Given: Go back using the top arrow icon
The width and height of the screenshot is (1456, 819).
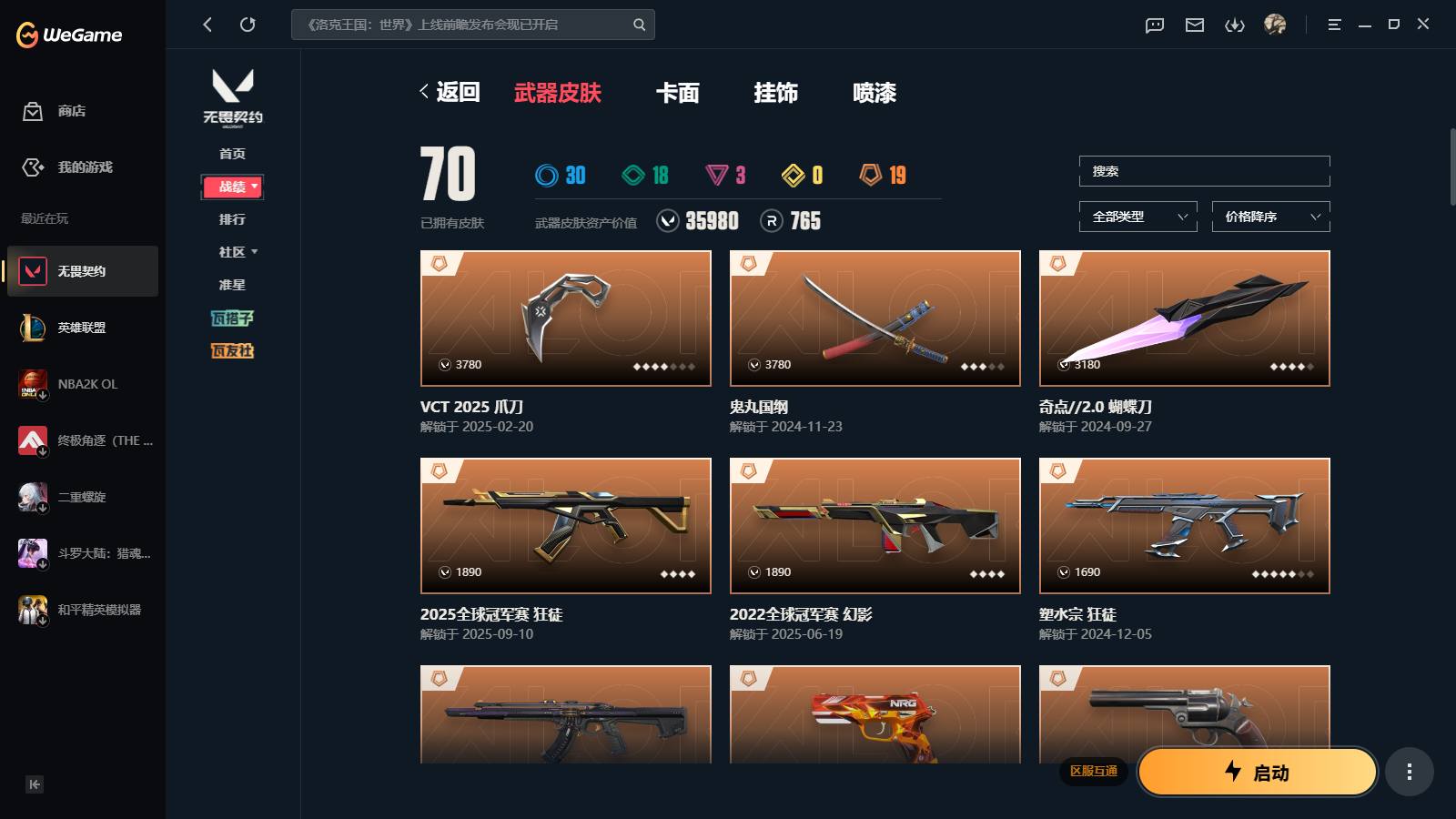Looking at the screenshot, I should (x=207, y=25).
